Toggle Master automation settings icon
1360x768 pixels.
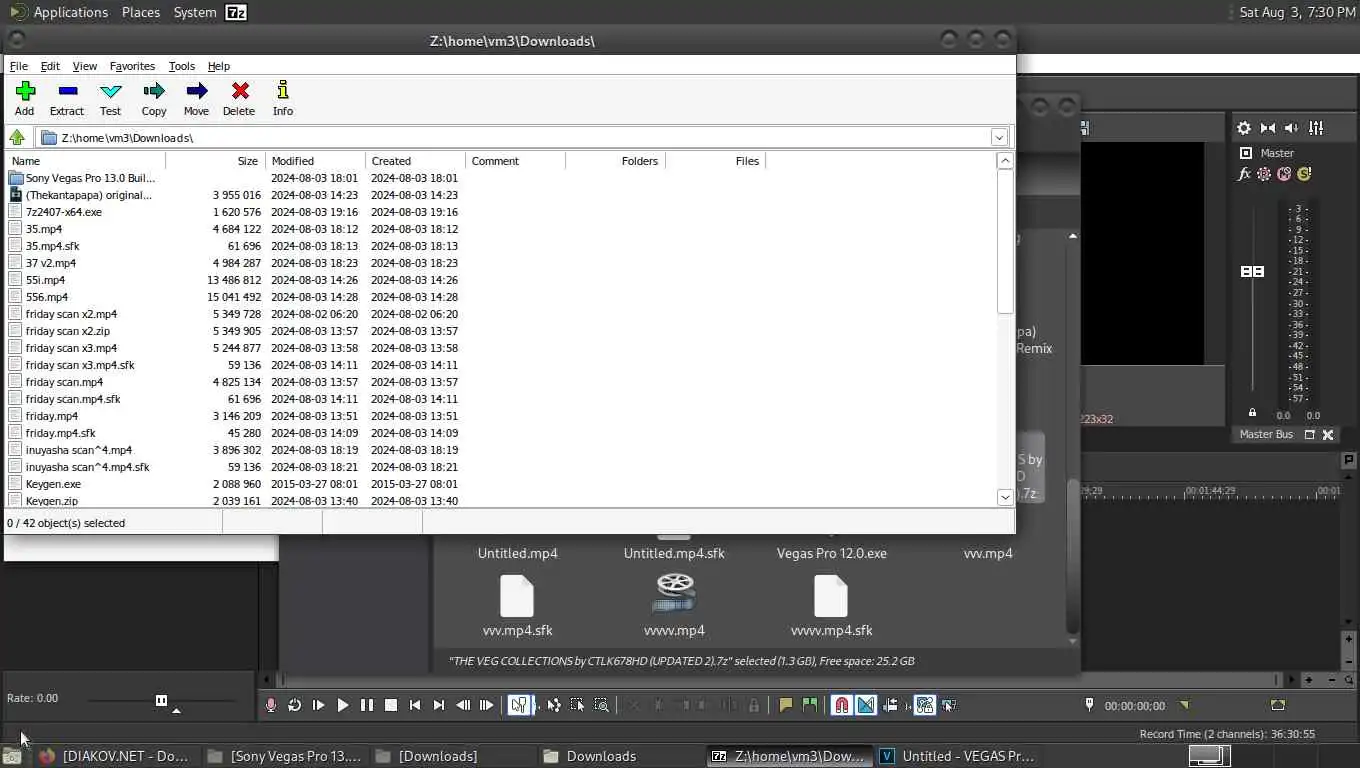(1264, 174)
